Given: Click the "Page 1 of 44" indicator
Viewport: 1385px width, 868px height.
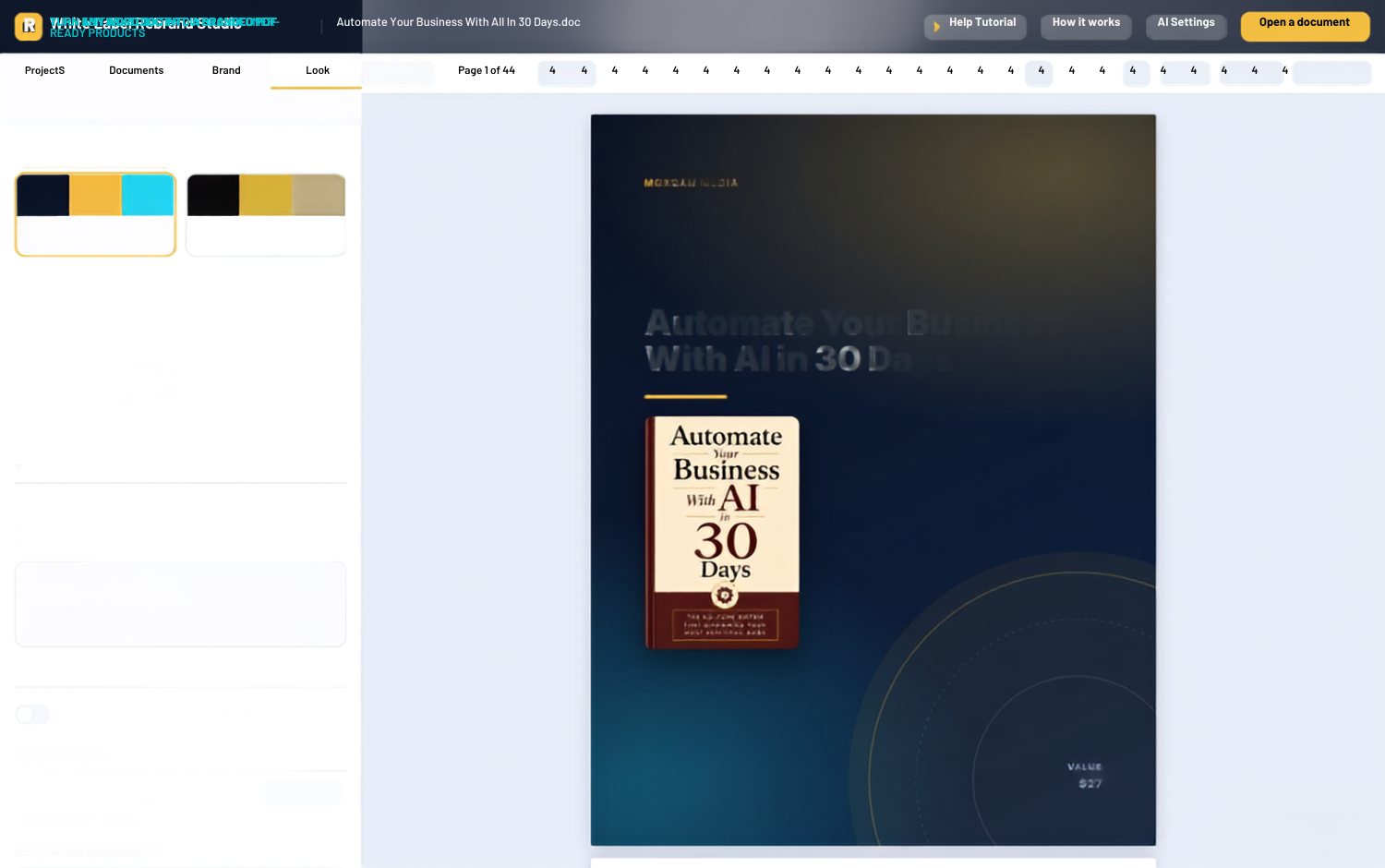Looking at the screenshot, I should pos(487,71).
